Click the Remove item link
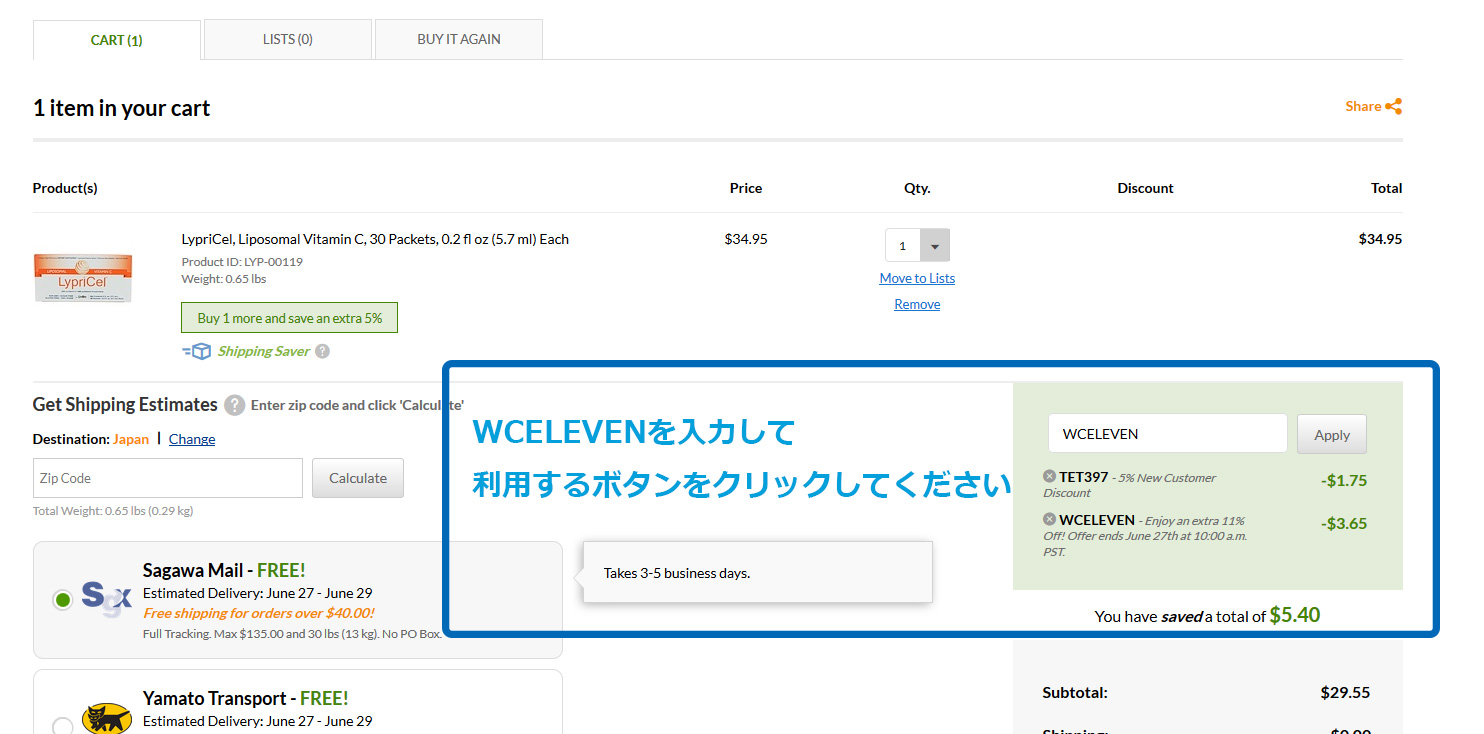The image size is (1484, 734). 917,304
